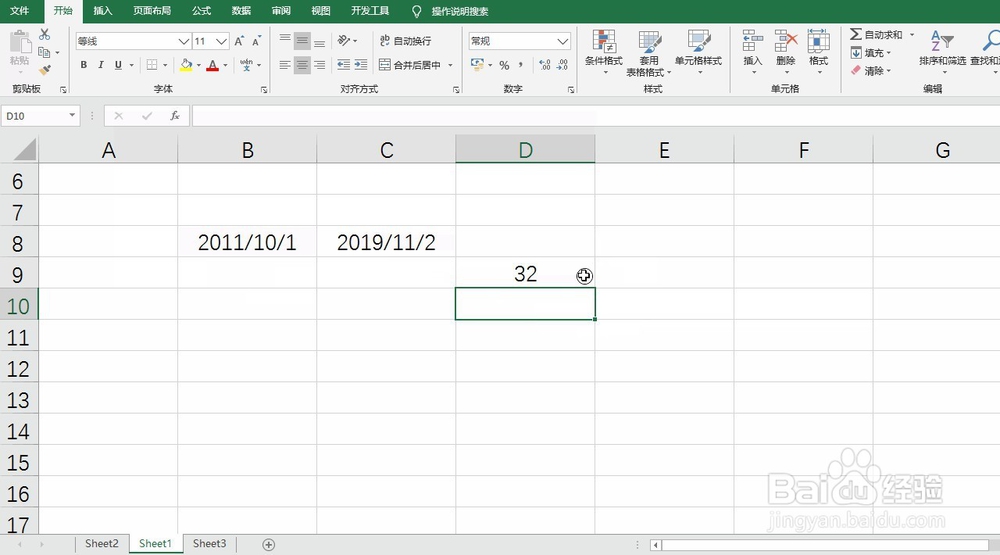Add a new sheet with plus button
The height and width of the screenshot is (555, 1000).
pyautogui.click(x=268, y=545)
